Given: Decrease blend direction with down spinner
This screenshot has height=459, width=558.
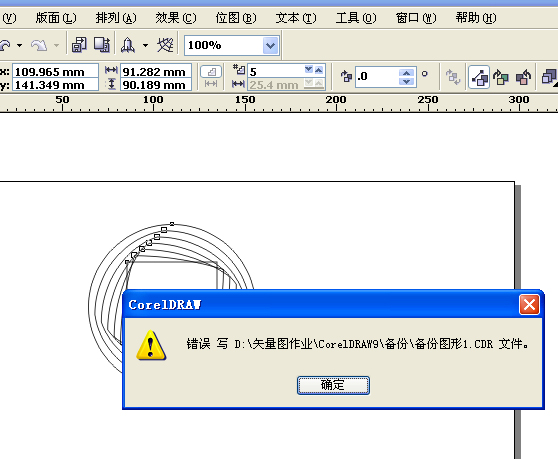Looking at the screenshot, I should tap(406, 81).
